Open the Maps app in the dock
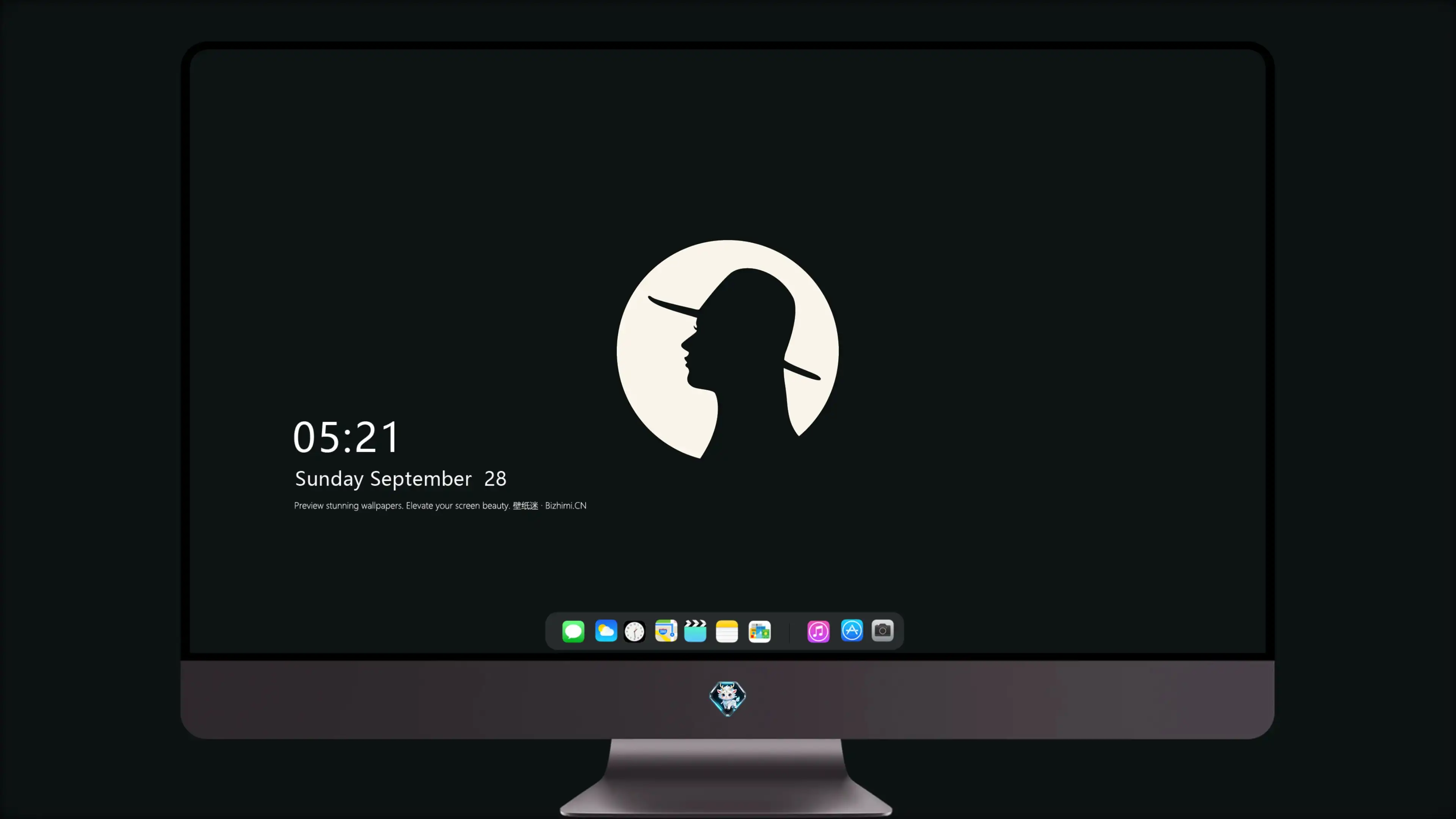Viewport: 1456px width, 819px height. pos(666,631)
